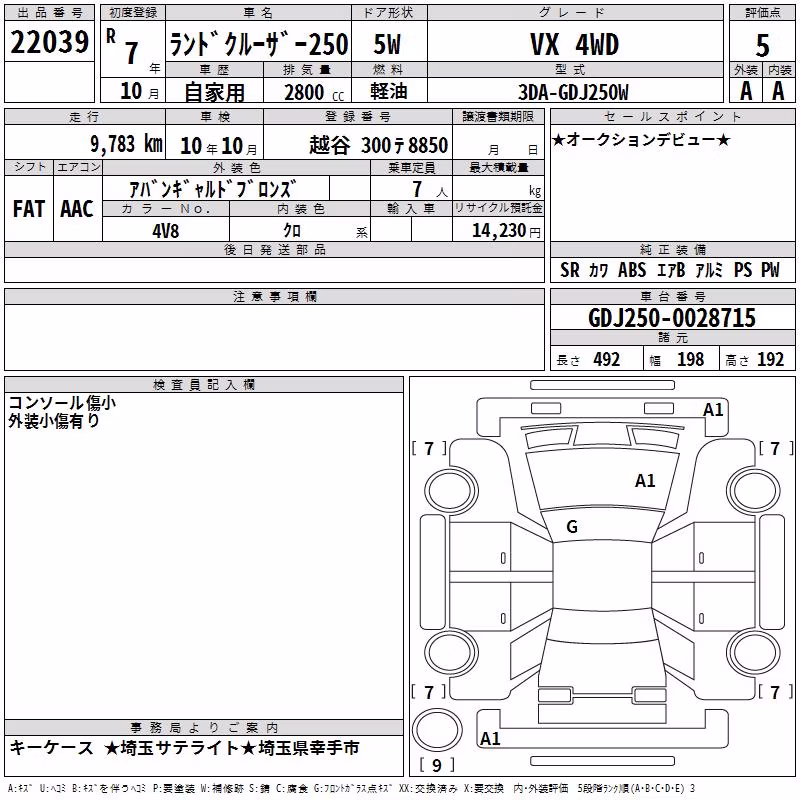
Task: Click A1 mark on rear bumper
Action: [x=490, y=739]
